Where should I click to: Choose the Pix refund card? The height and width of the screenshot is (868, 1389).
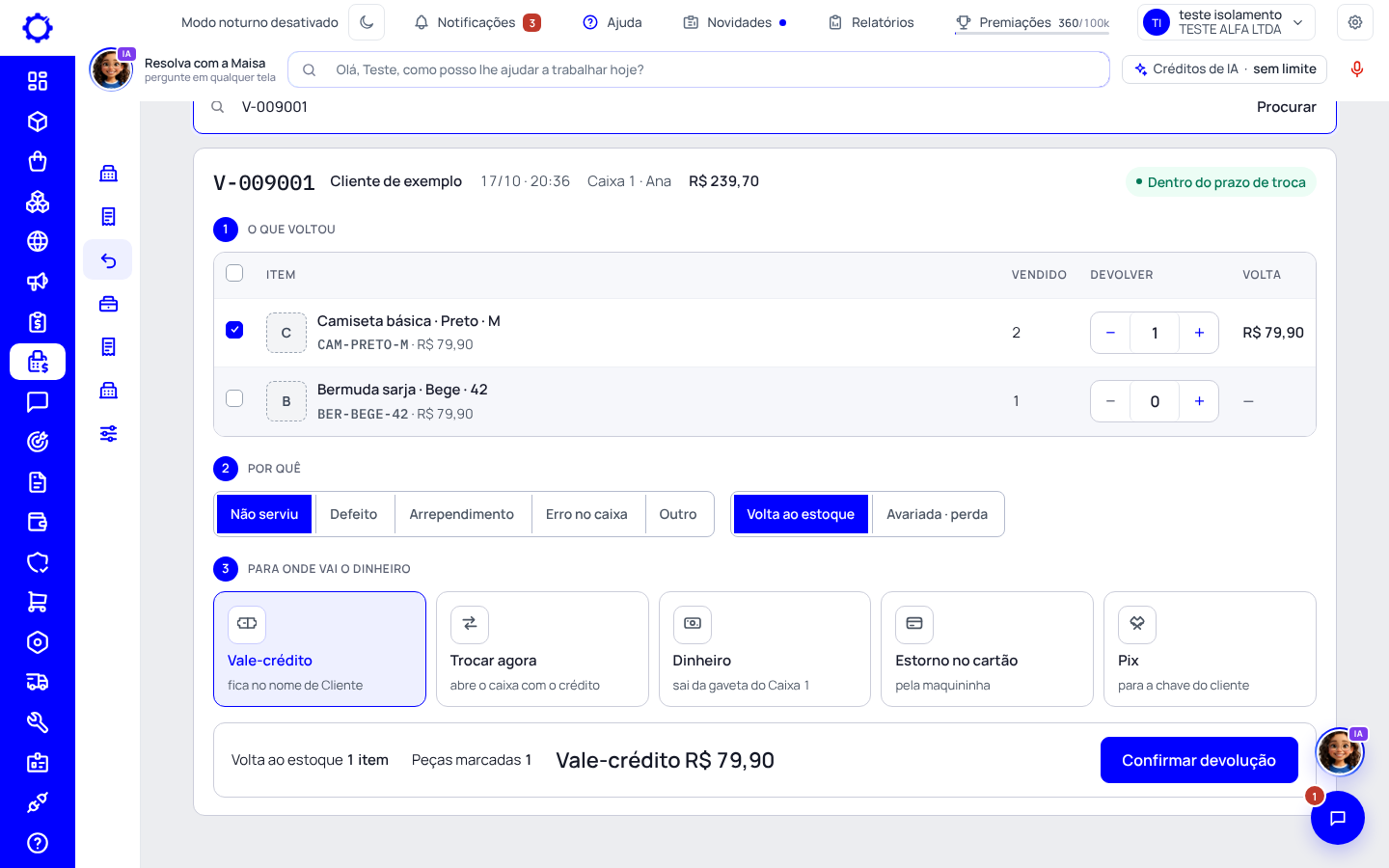tap(1210, 649)
